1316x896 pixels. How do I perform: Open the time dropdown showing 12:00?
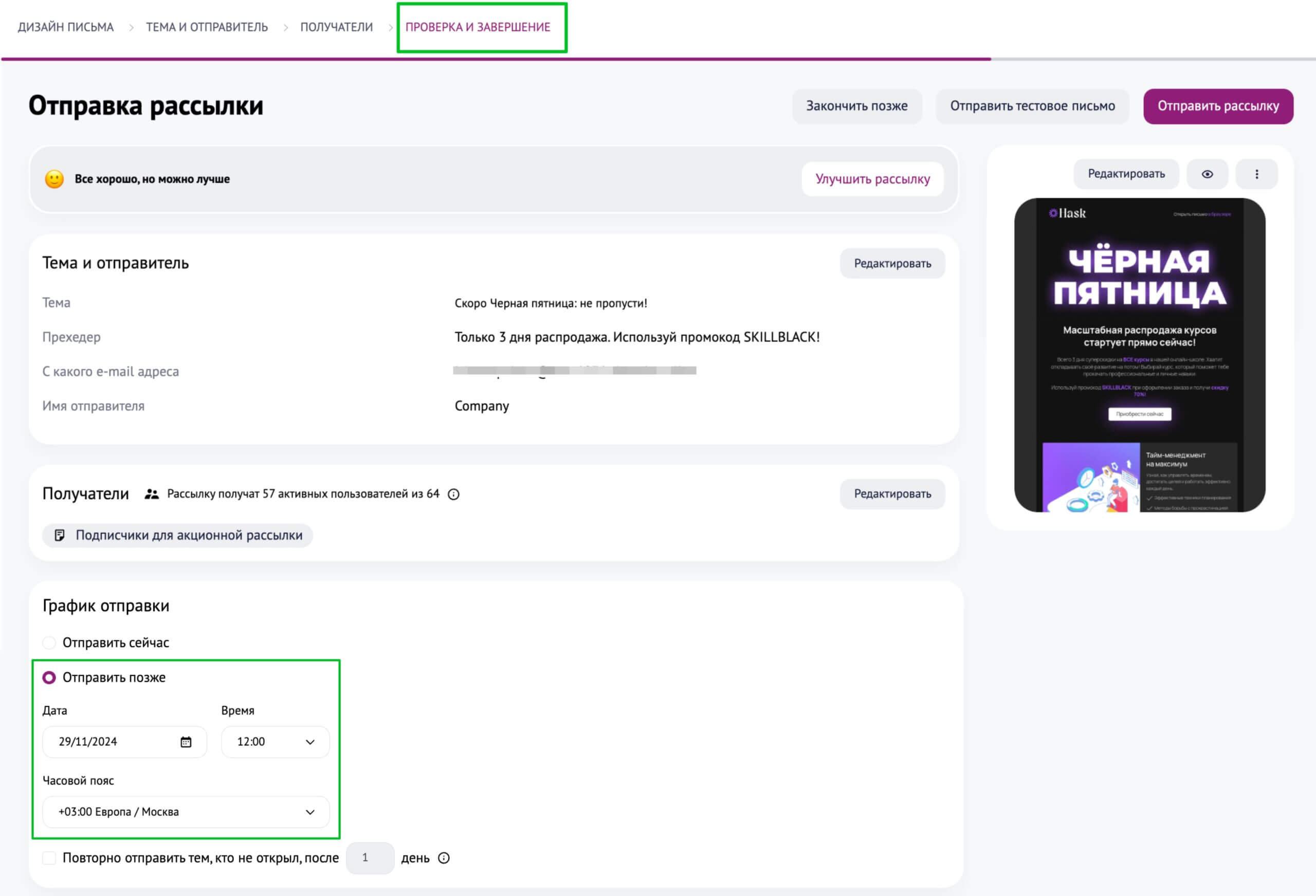[275, 742]
